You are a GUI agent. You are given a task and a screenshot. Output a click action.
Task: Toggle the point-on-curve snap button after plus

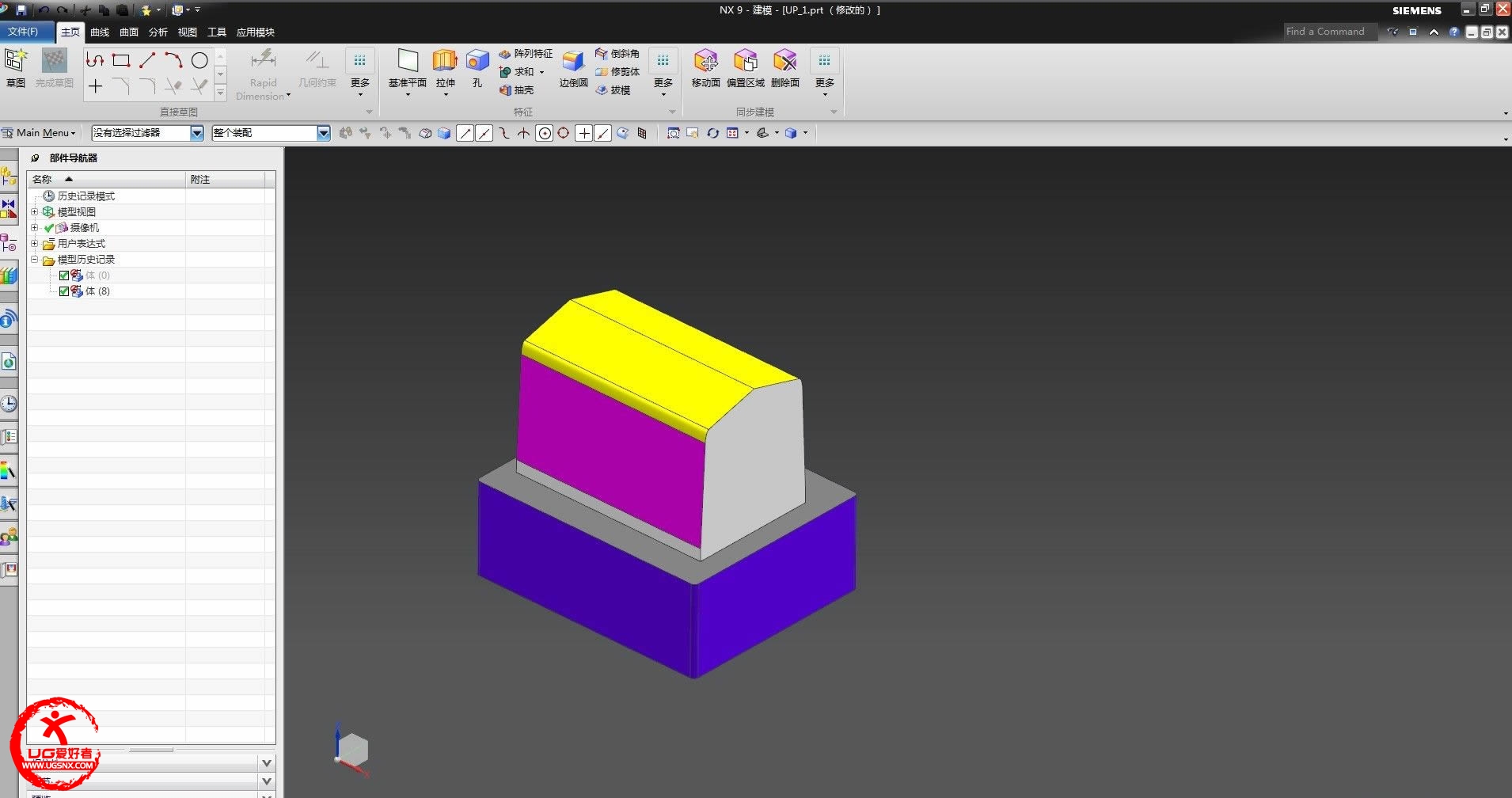click(603, 133)
